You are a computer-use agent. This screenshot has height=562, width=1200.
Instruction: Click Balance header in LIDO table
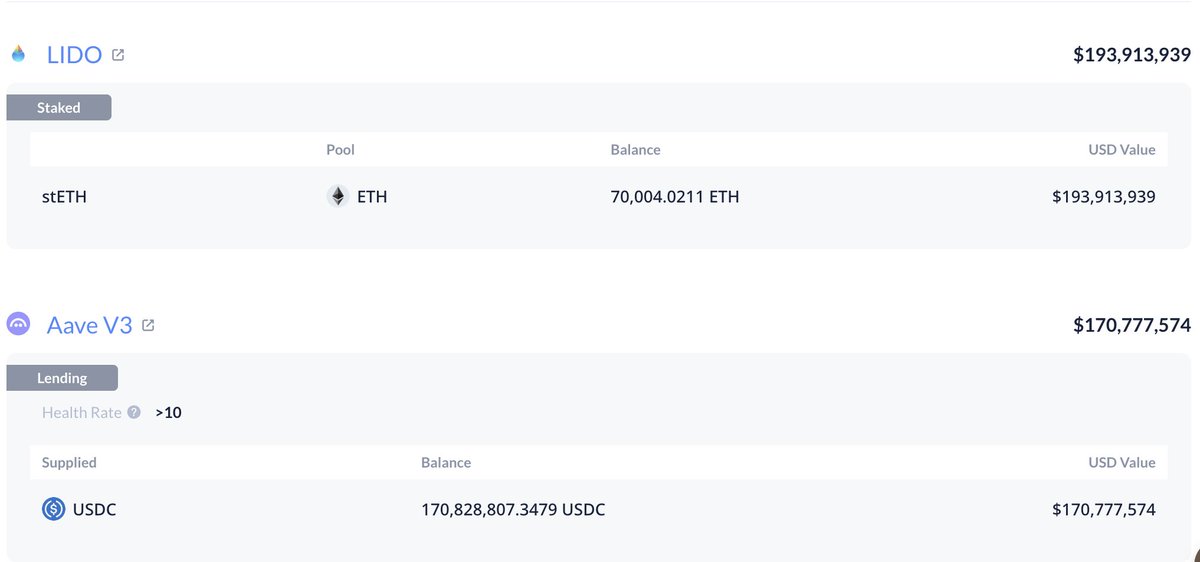pyautogui.click(x=635, y=149)
